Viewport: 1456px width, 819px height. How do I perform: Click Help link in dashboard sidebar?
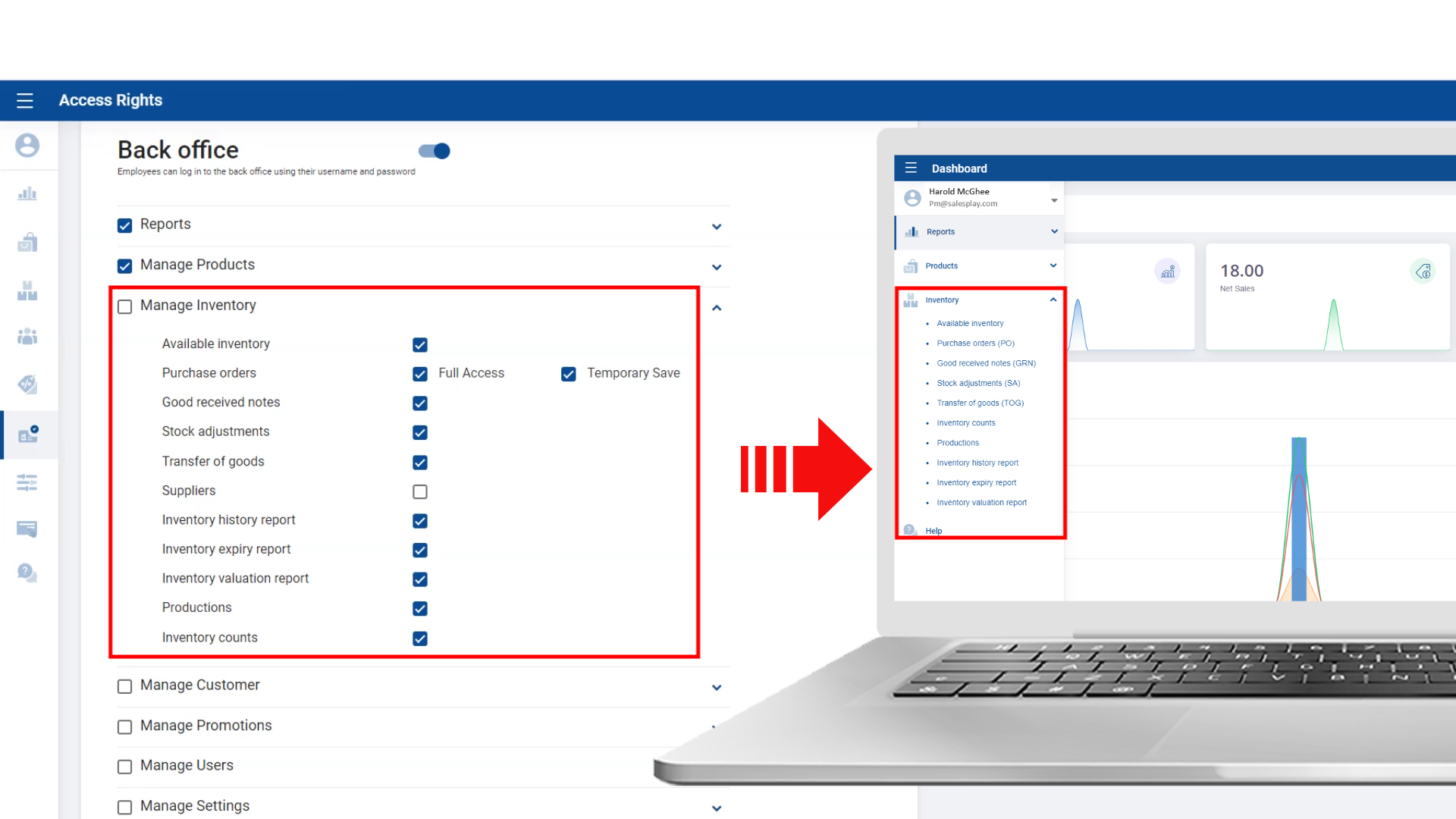tap(934, 531)
